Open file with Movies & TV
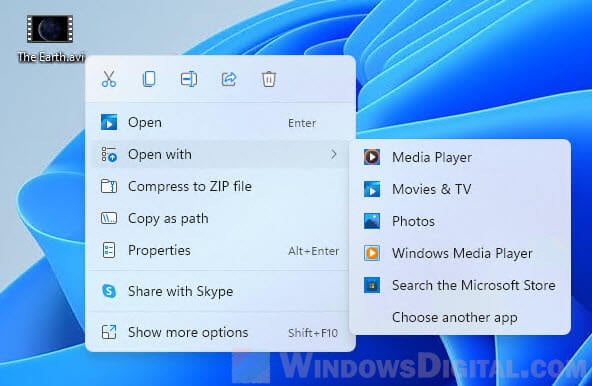592x386 pixels. [x=460, y=189]
